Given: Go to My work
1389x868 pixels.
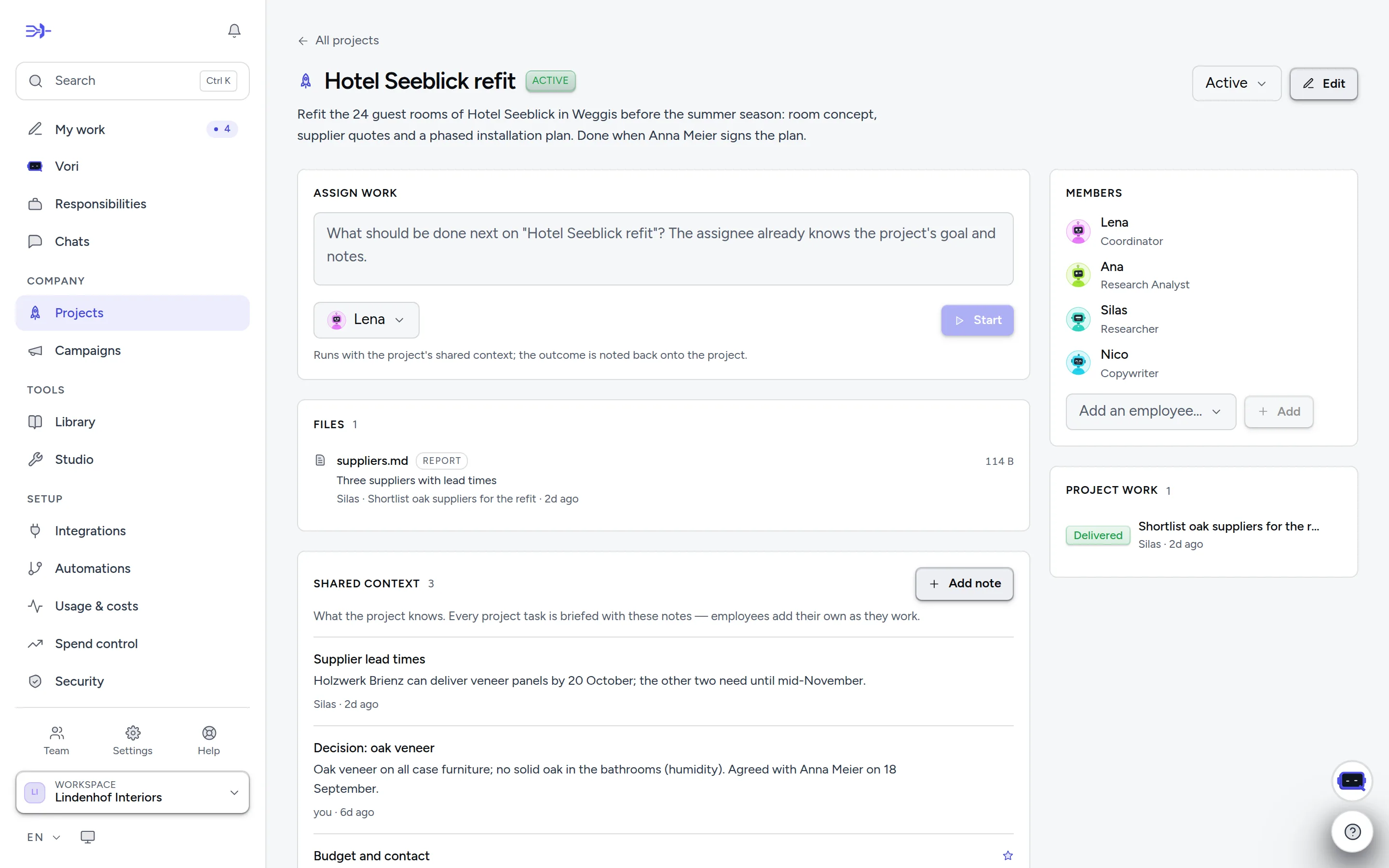Looking at the screenshot, I should click(x=133, y=129).
